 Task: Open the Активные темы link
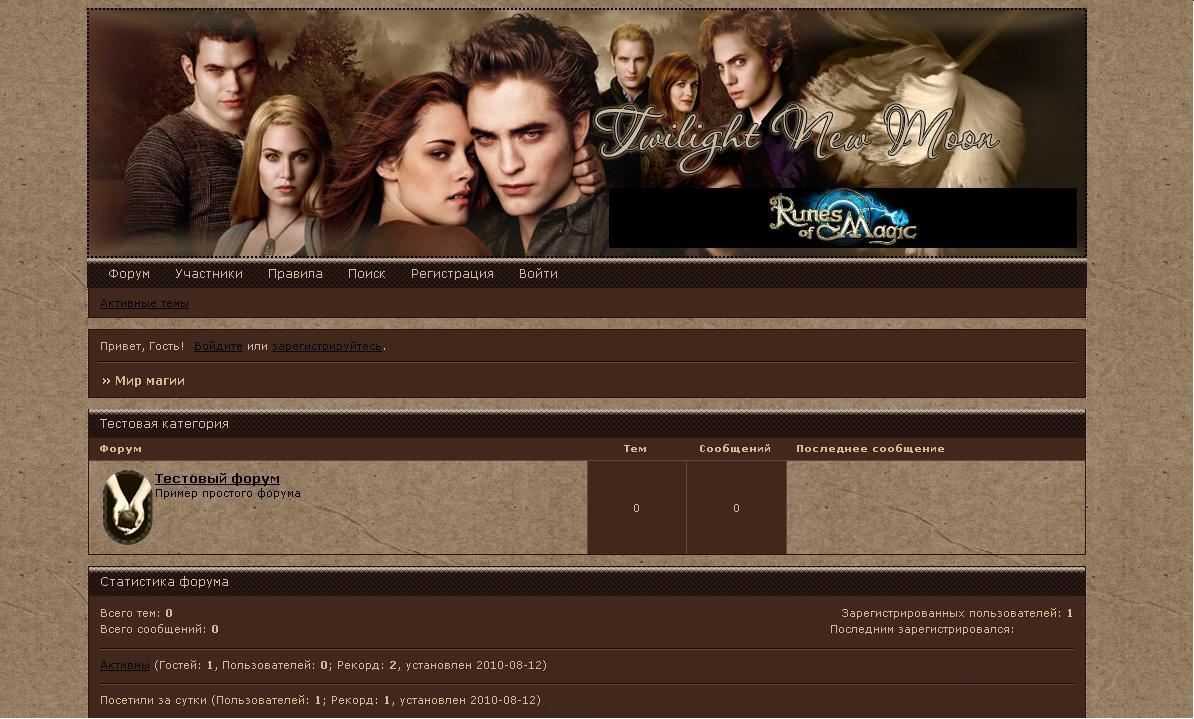click(144, 303)
